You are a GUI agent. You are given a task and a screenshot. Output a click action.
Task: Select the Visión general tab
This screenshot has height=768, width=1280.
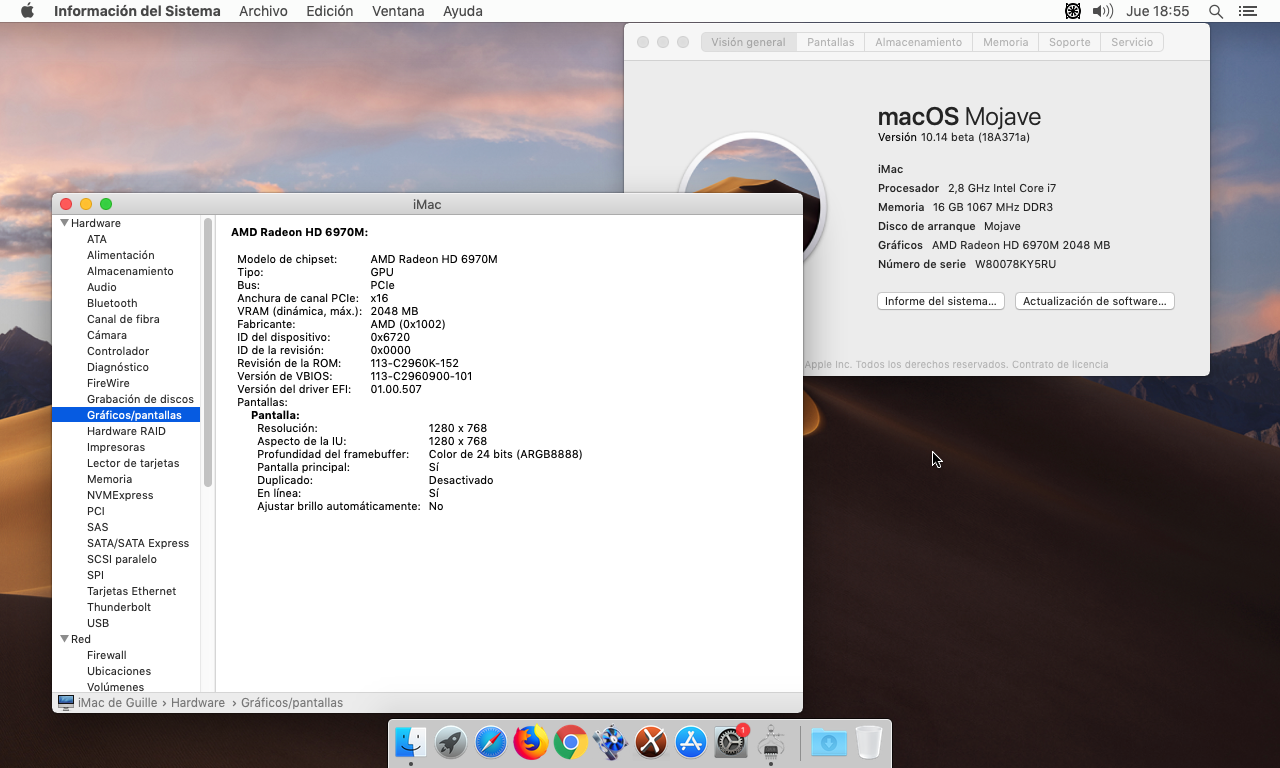click(748, 42)
